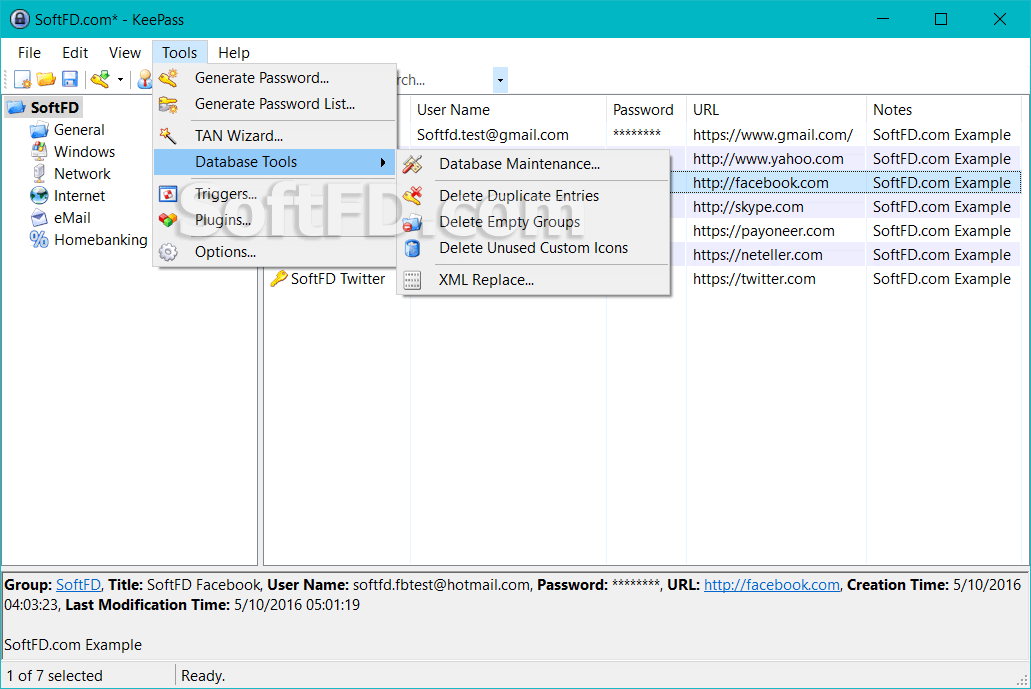Open the File menu
Image resolution: width=1031 pixels, height=689 pixels.
30,53
